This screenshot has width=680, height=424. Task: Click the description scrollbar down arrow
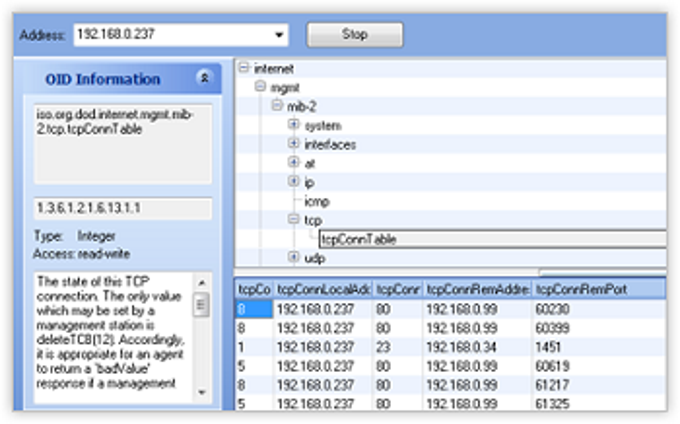[201, 393]
